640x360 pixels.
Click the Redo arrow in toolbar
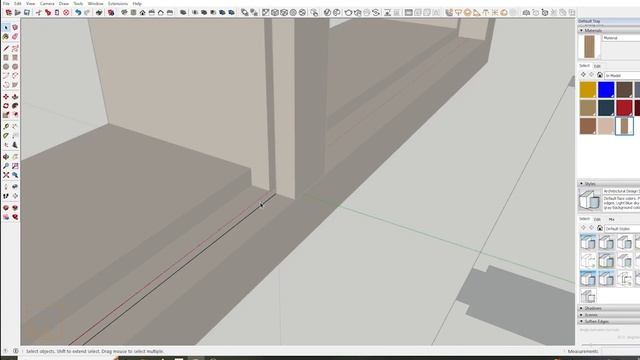[x=87, y=13]
